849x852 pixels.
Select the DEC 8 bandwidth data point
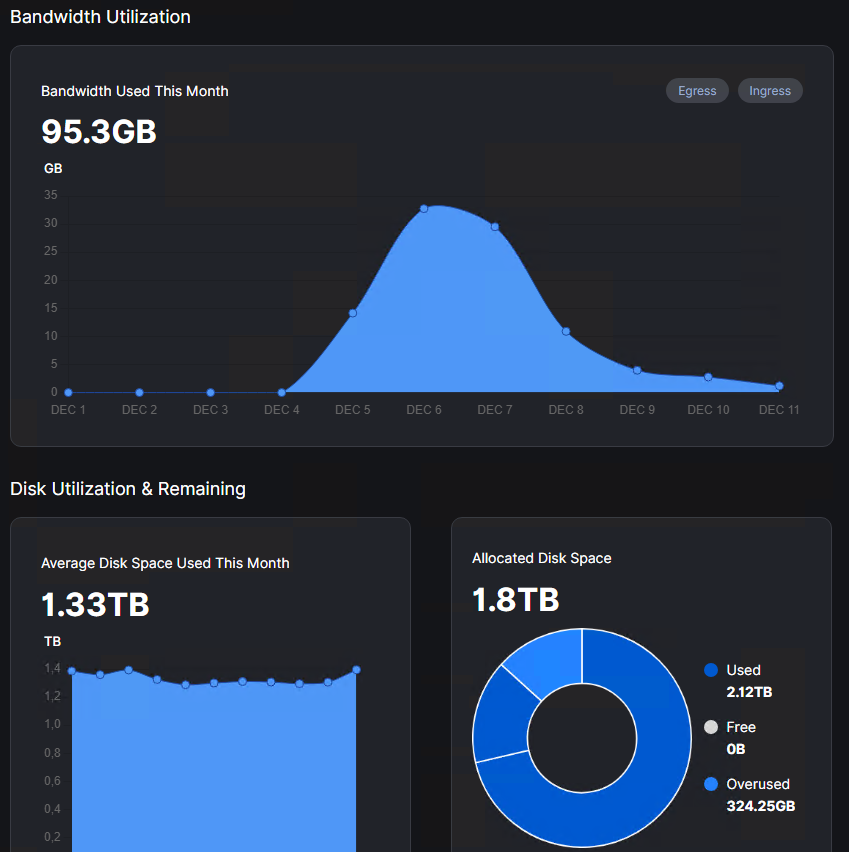click(566, 331)
